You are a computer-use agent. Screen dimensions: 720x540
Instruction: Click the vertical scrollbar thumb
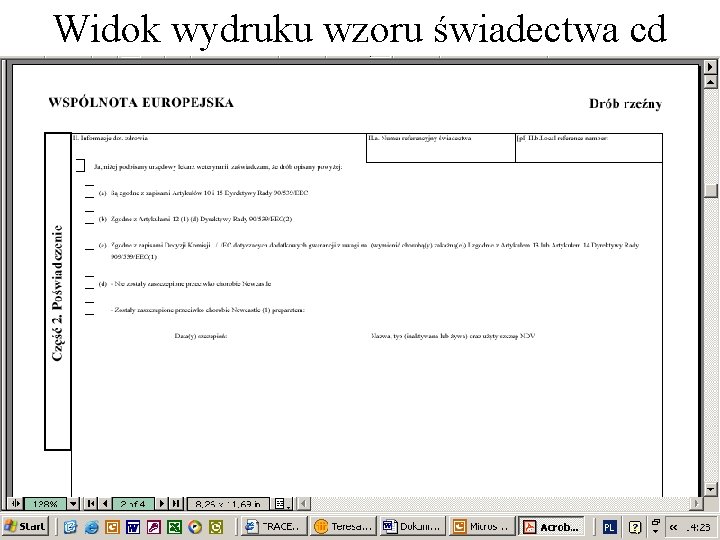tap(711, 191)
